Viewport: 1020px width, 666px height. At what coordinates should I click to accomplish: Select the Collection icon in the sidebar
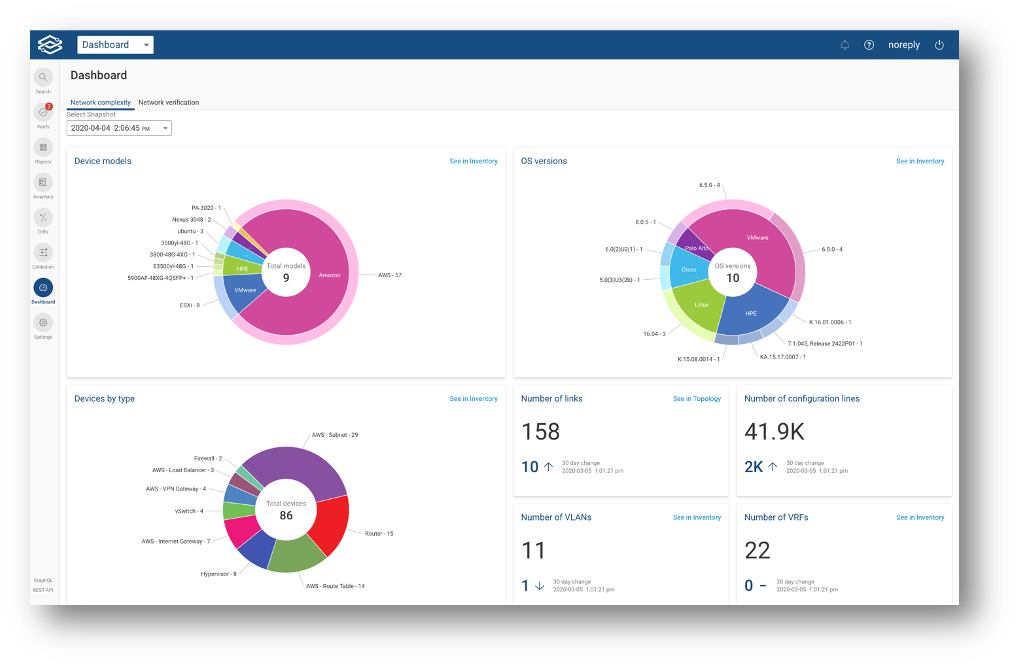43,253
